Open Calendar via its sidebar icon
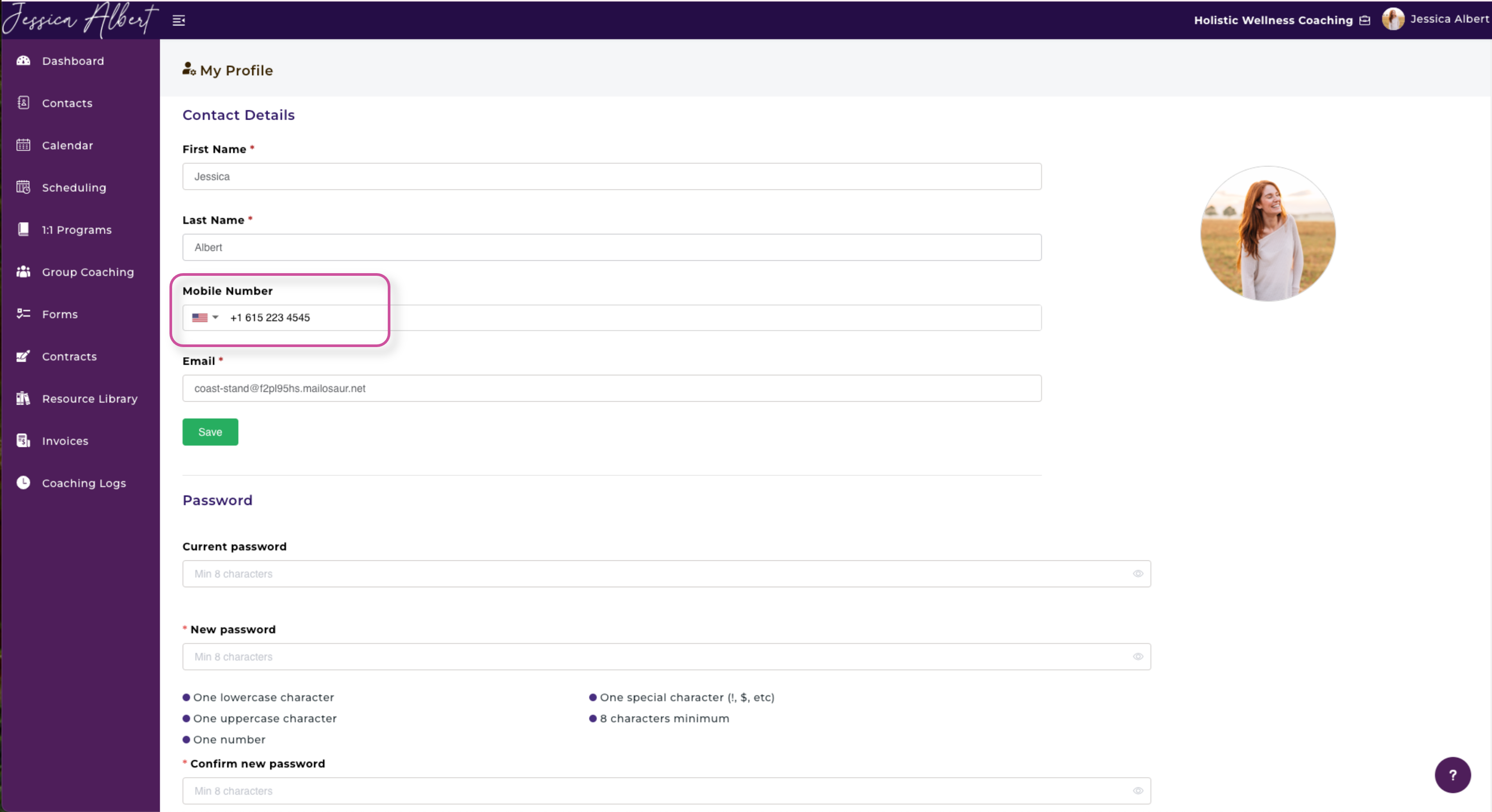The image size is (1492, 812). (x=23, y=145)
